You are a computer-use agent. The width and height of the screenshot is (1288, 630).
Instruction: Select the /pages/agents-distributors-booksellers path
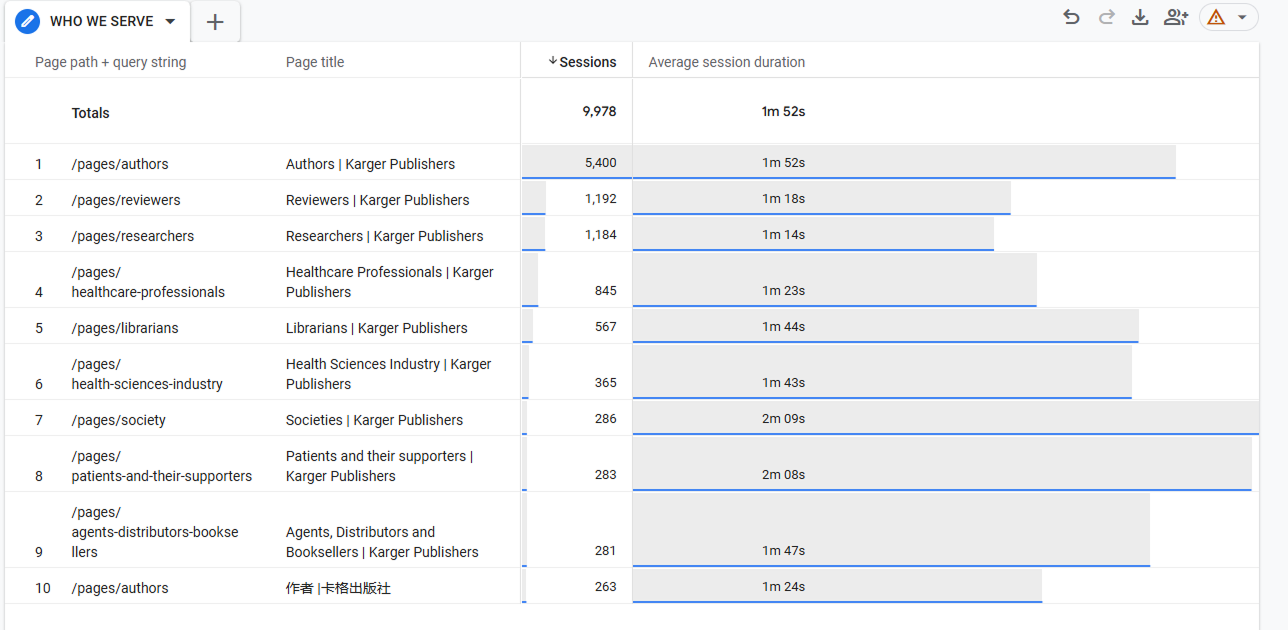pos(155,532)
